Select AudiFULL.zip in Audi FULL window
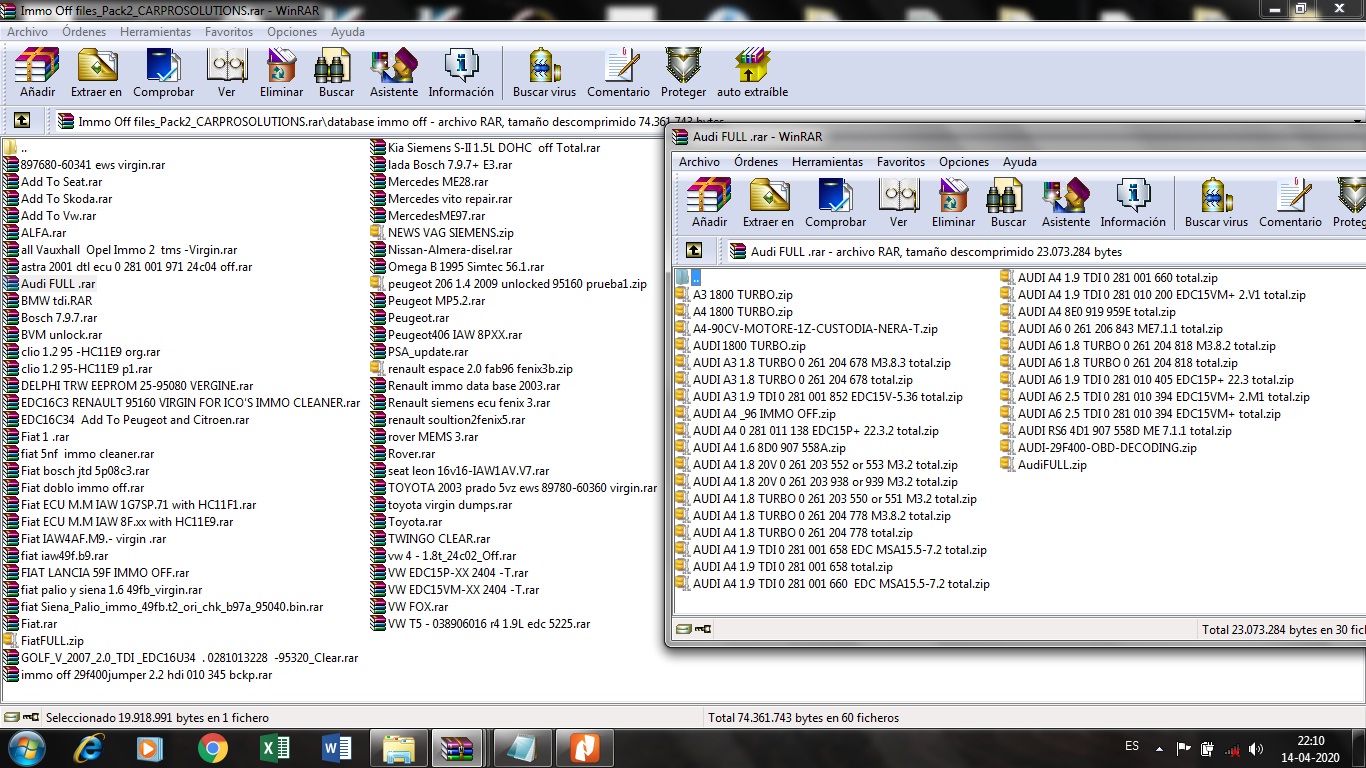This screenshot has height=768, width=1366. [1044, 465]
